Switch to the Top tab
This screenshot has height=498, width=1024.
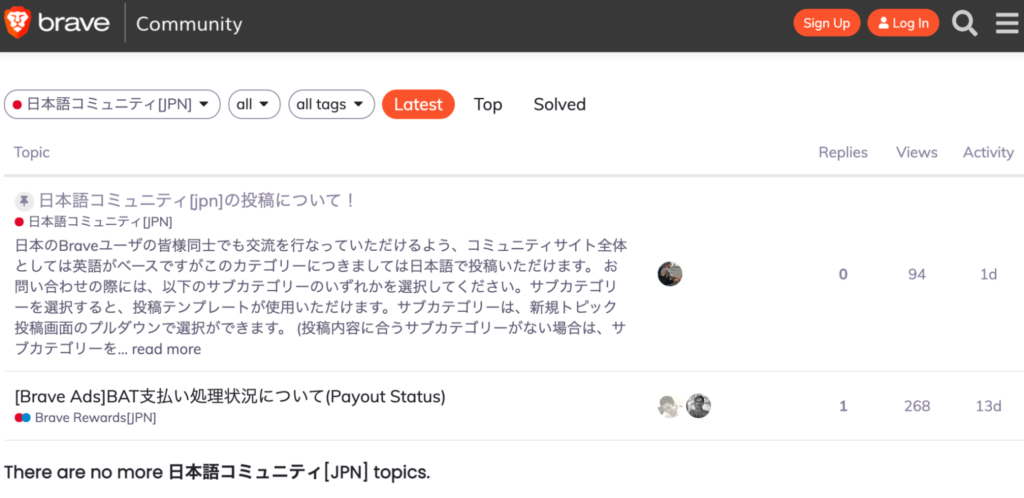(488, 104)
